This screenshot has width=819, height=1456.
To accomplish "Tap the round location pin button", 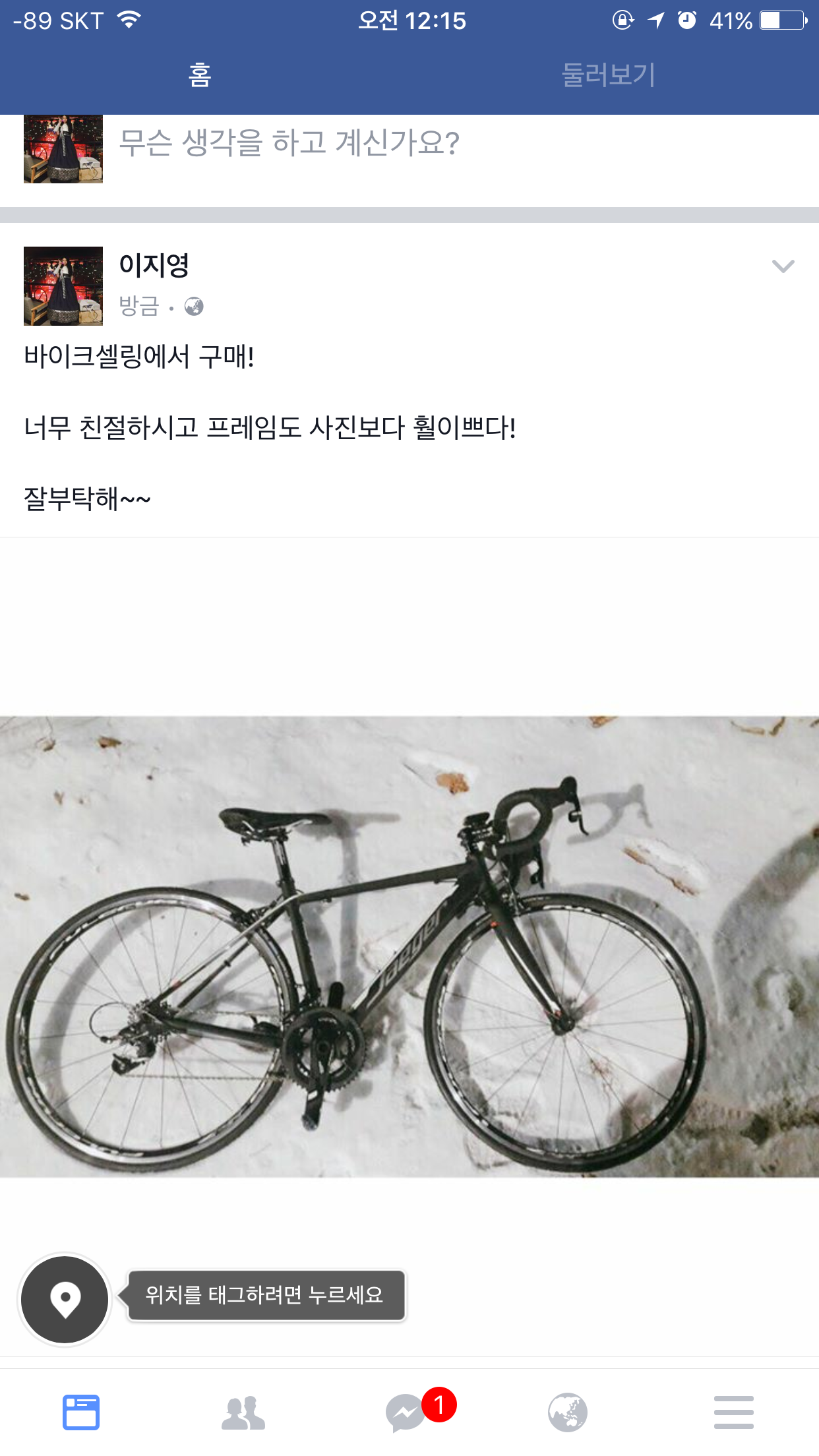I will (x=65, y=1299).
